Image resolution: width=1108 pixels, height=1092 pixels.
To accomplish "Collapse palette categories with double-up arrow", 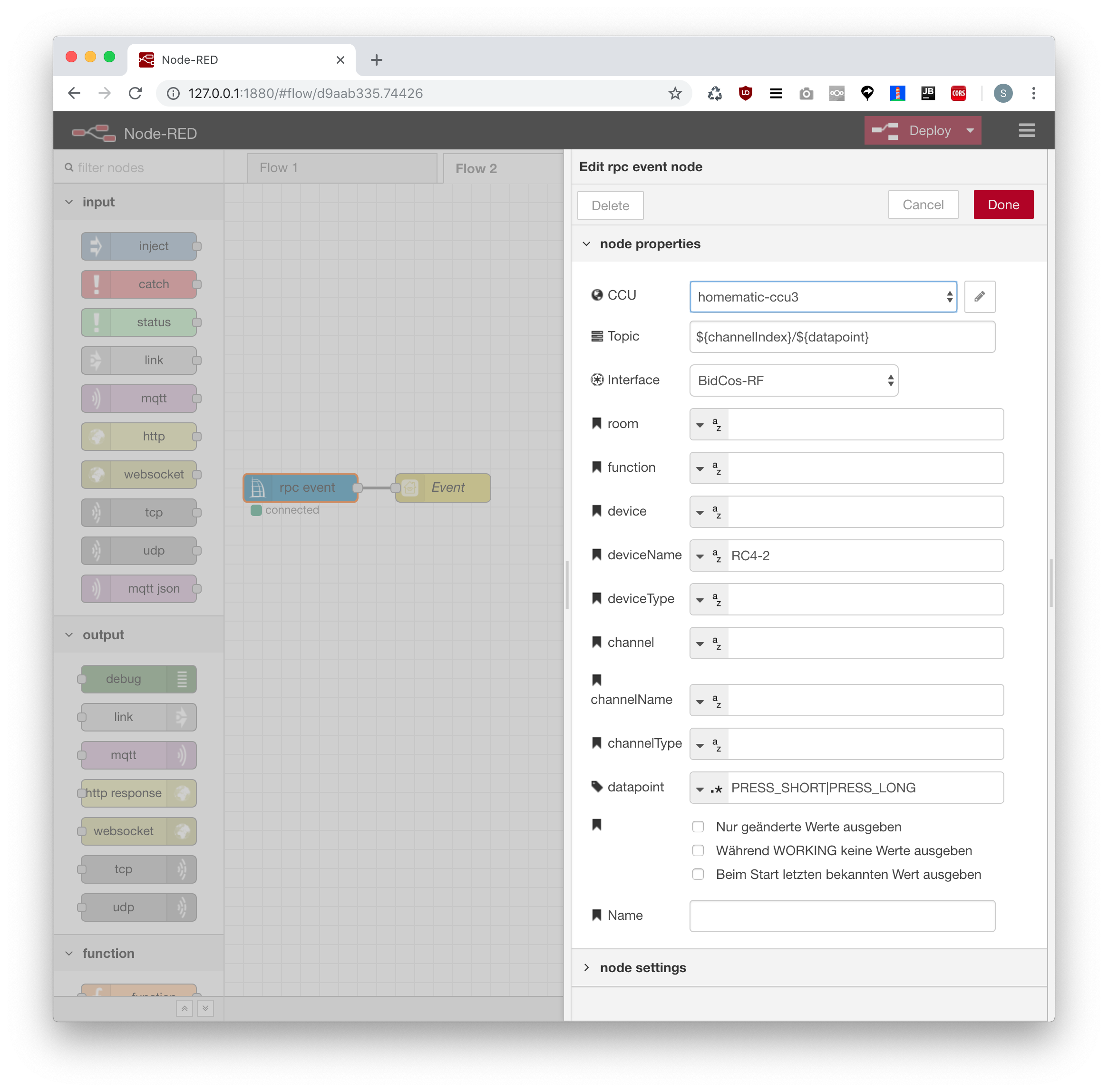I will (184, 1008).
